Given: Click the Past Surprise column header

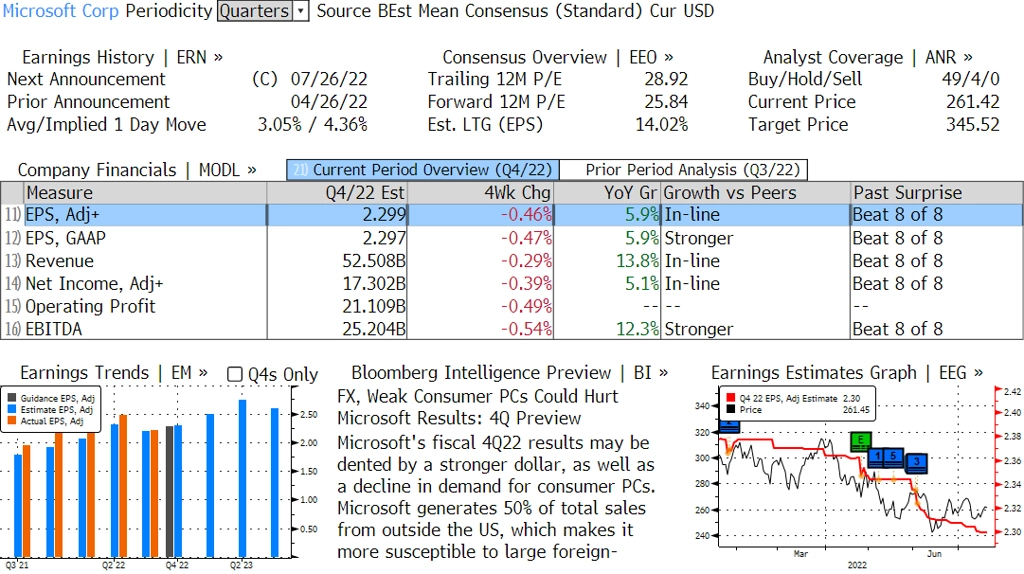Looking at the screenshot, I should (x=936, y=193).
